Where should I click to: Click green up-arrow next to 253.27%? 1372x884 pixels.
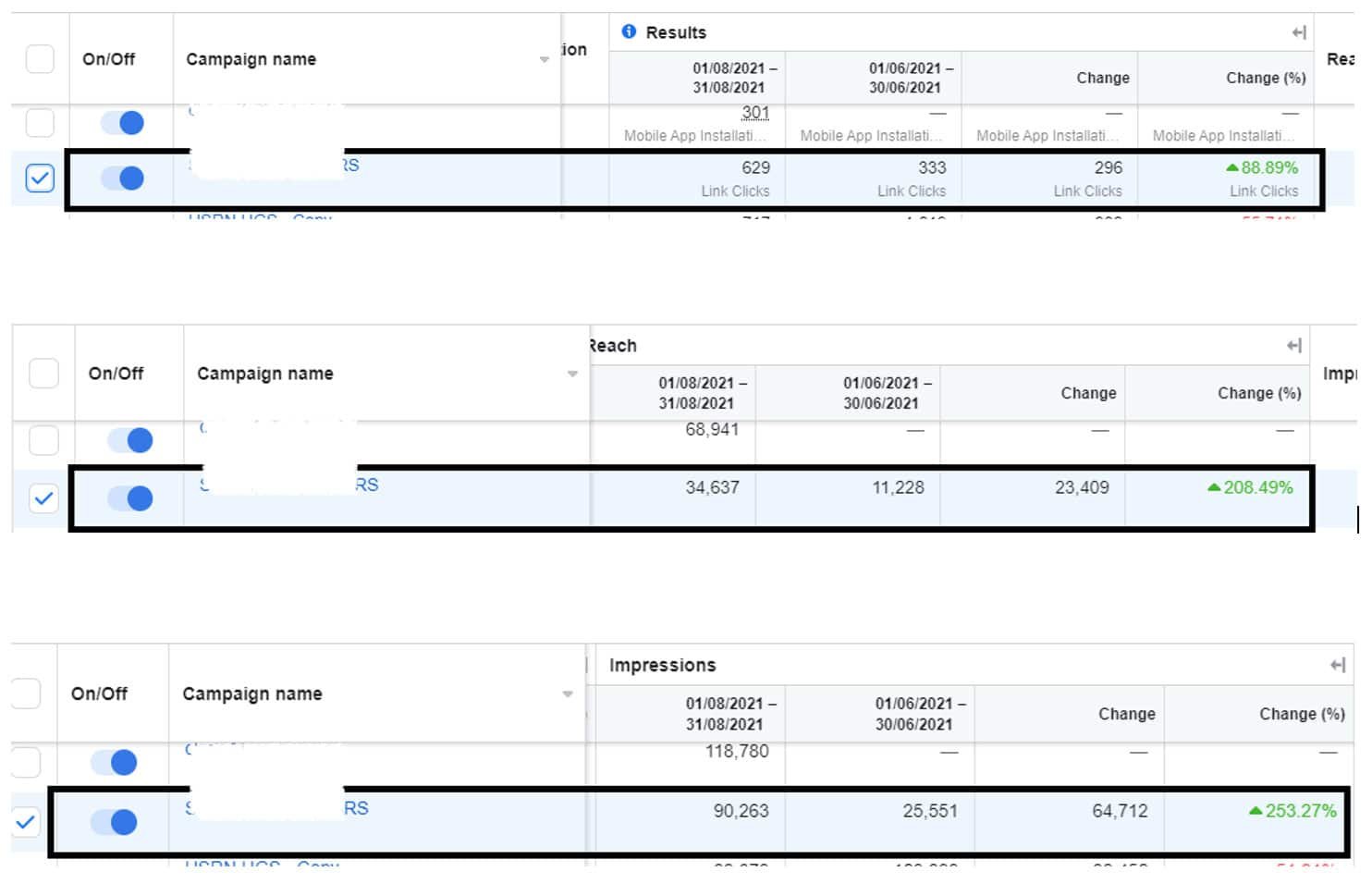click(1255, 811)
